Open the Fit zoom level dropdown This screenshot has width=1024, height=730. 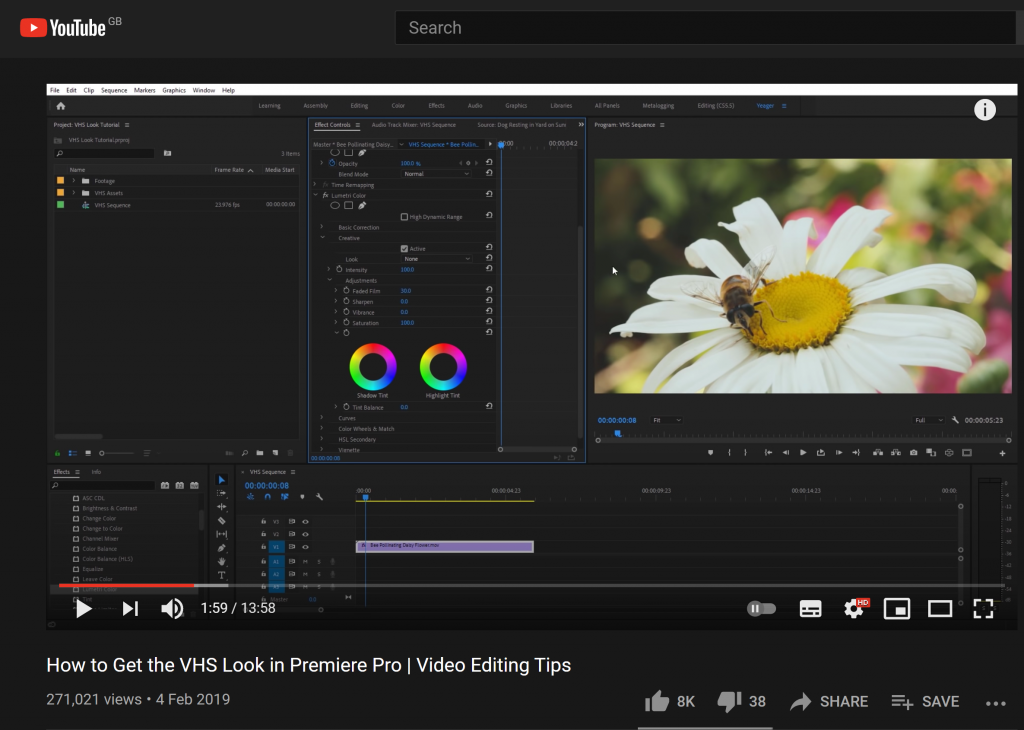(667, 421)
